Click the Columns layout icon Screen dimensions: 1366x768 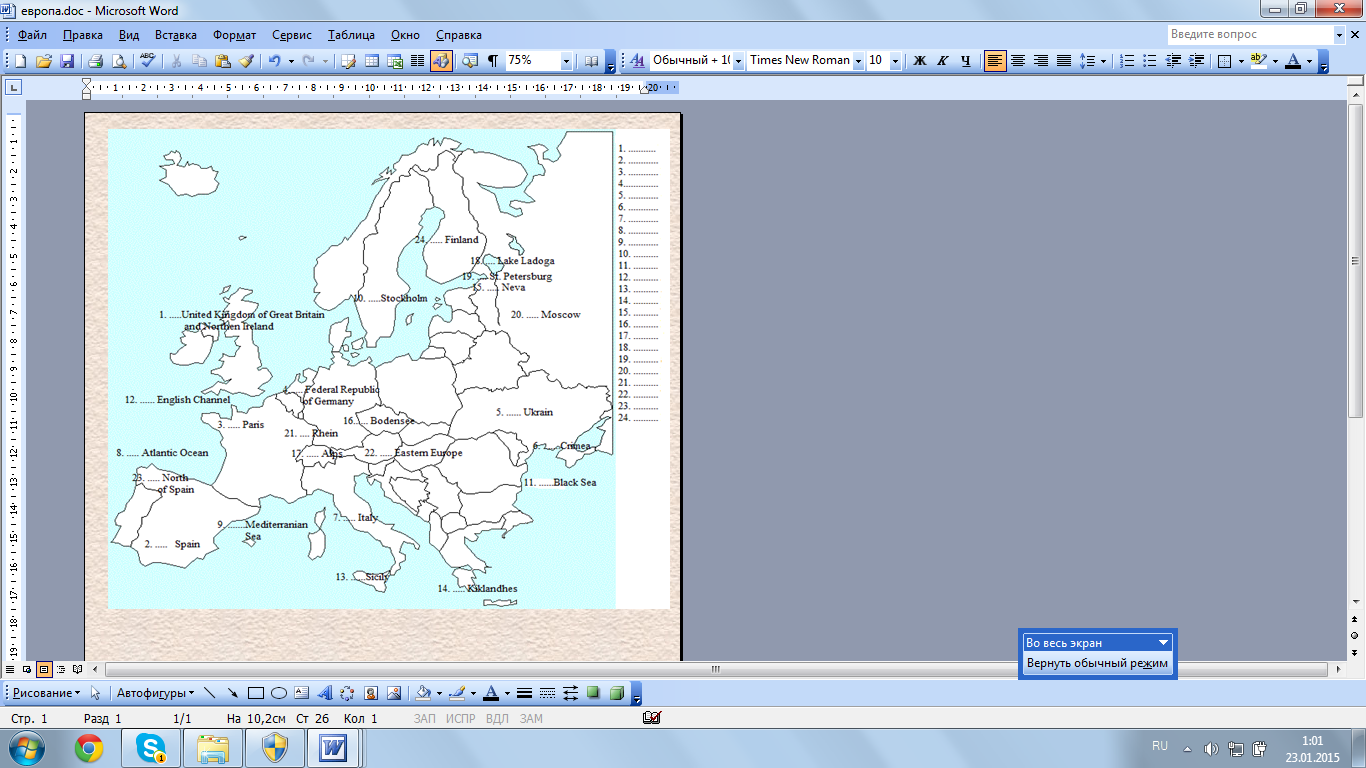click(418, 61)
